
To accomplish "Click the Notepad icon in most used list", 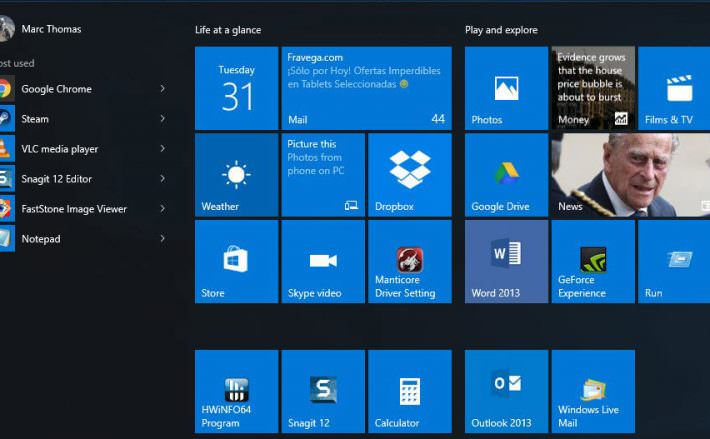I will [6, 239].
